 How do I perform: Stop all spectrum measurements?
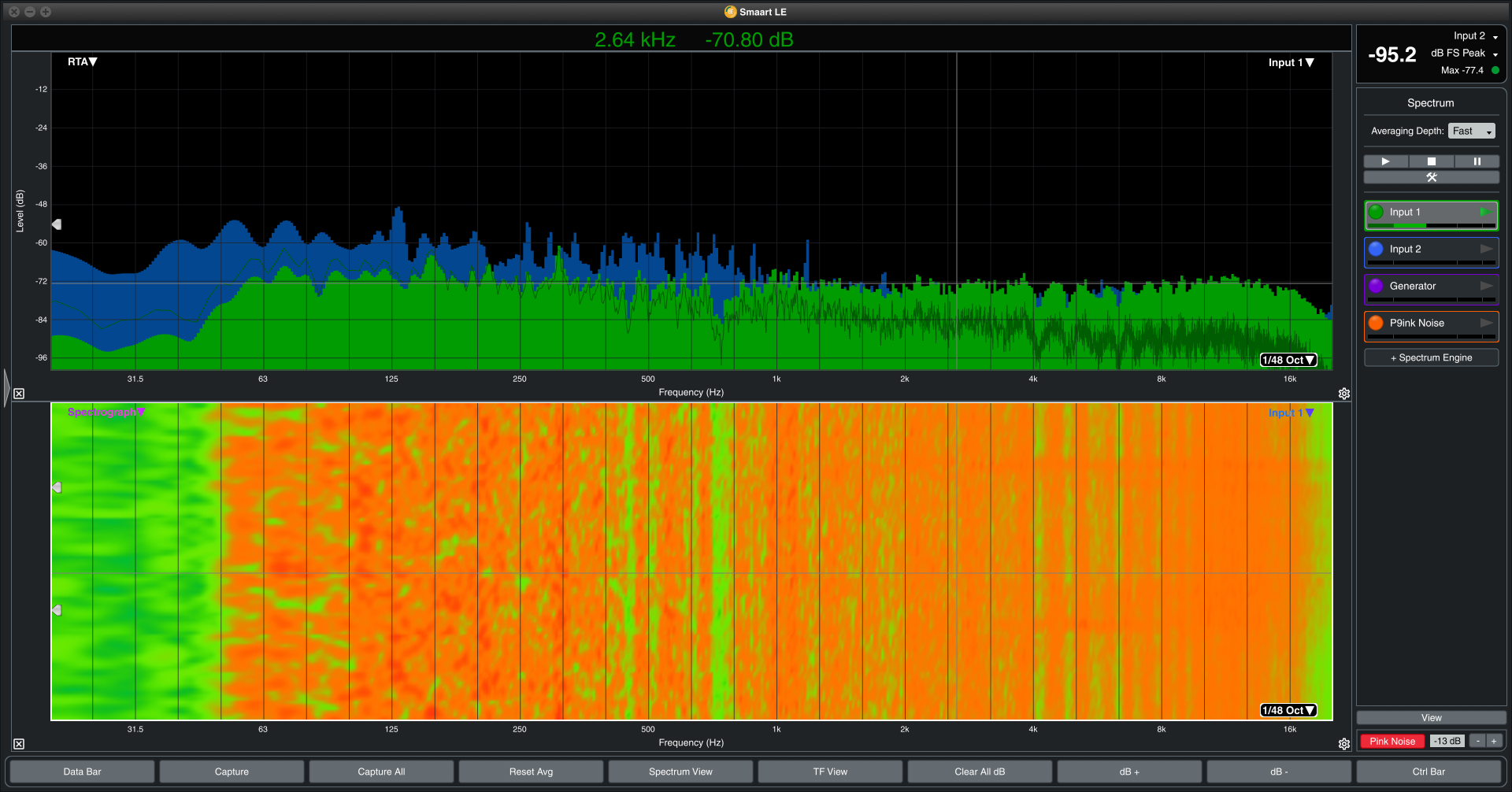[x=1432, y=161]
